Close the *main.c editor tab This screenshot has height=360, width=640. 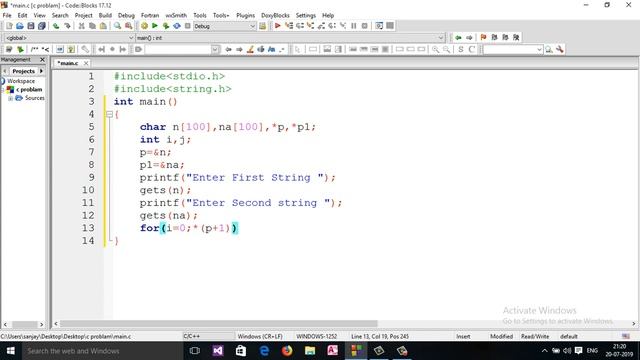[x=86, y=63]
